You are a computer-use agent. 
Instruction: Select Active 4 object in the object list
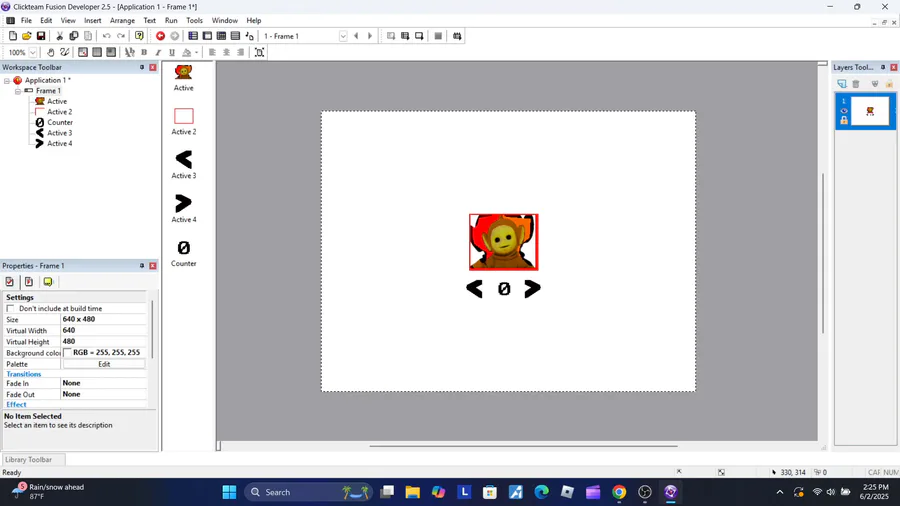[x=184, y=208]
